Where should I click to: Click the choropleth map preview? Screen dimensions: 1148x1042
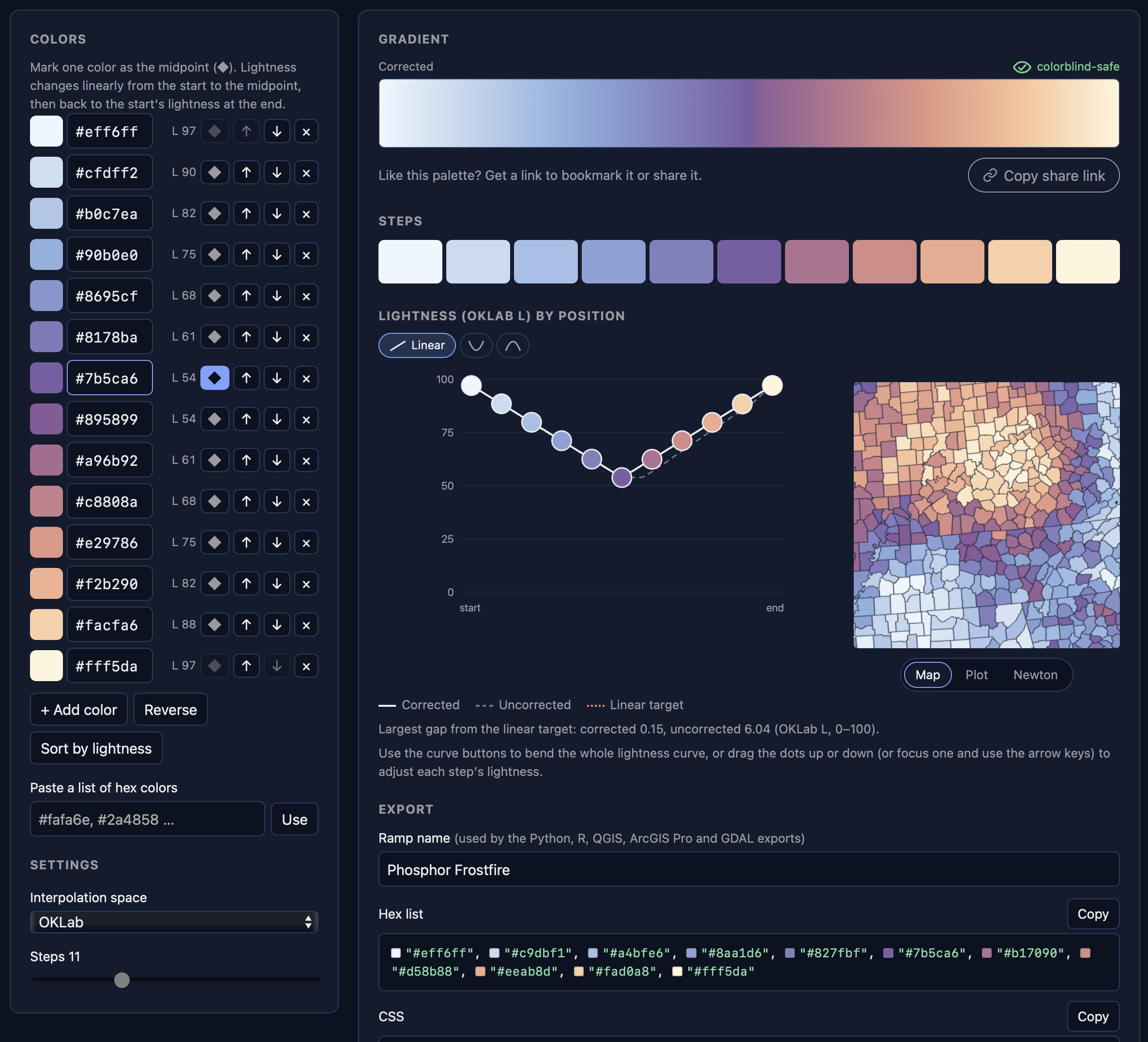click(986, 515)
